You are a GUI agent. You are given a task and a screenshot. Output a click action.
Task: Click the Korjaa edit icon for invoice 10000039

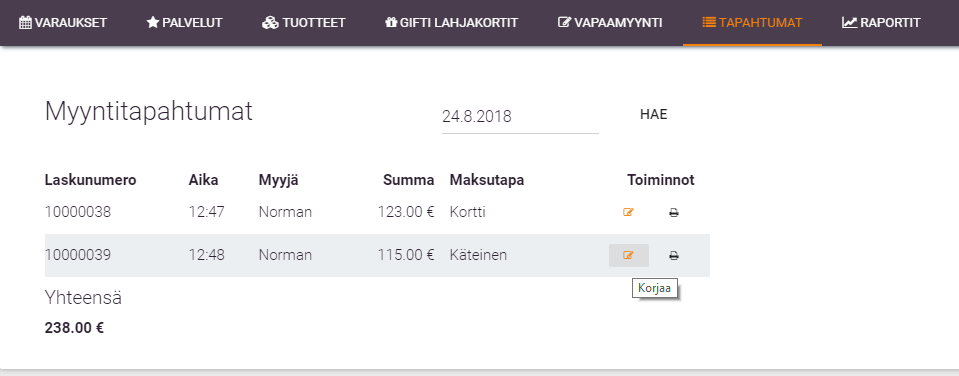[628, 256]
